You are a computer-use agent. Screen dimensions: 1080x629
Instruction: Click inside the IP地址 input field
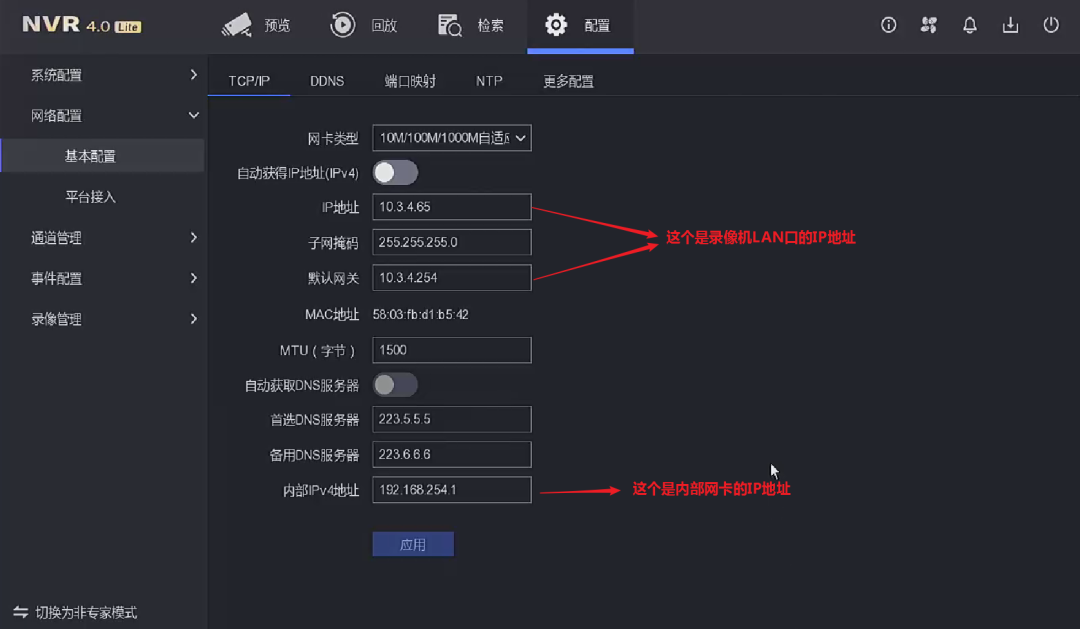coord(451,207)
